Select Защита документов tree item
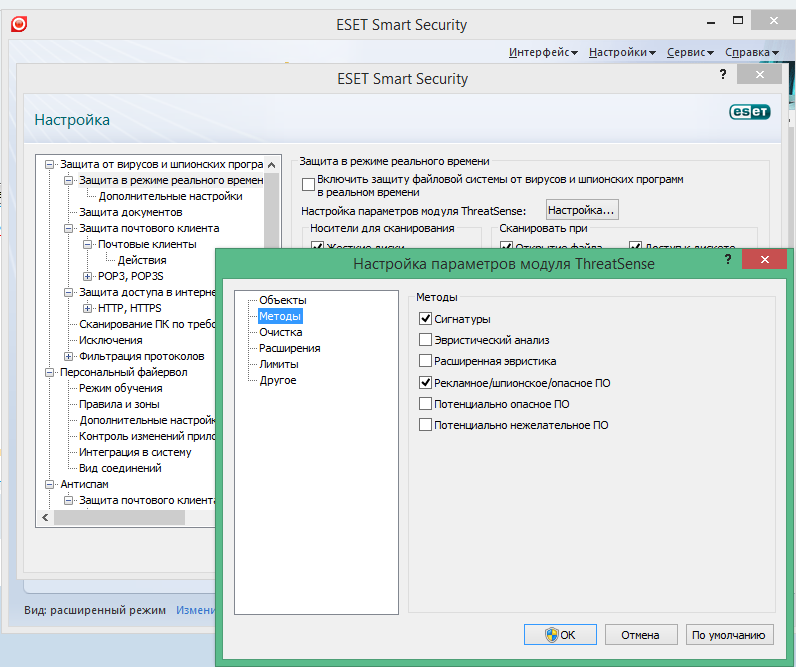The image size is (796, 667). click(x=130, y=212)
